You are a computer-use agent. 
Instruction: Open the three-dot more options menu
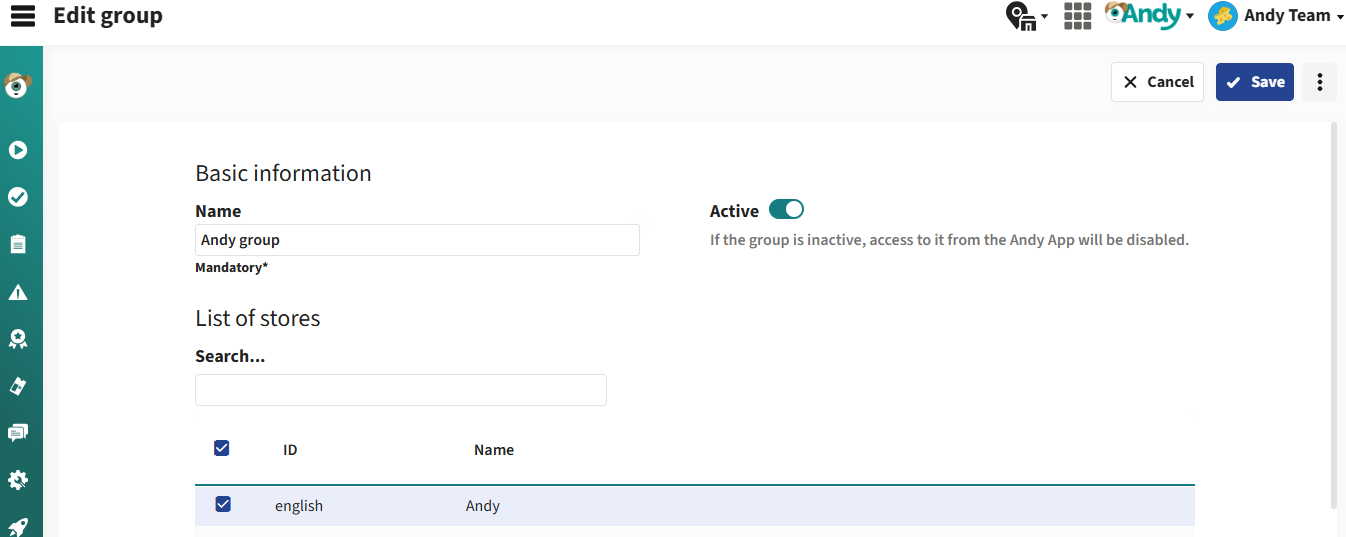coord(1320,82)
